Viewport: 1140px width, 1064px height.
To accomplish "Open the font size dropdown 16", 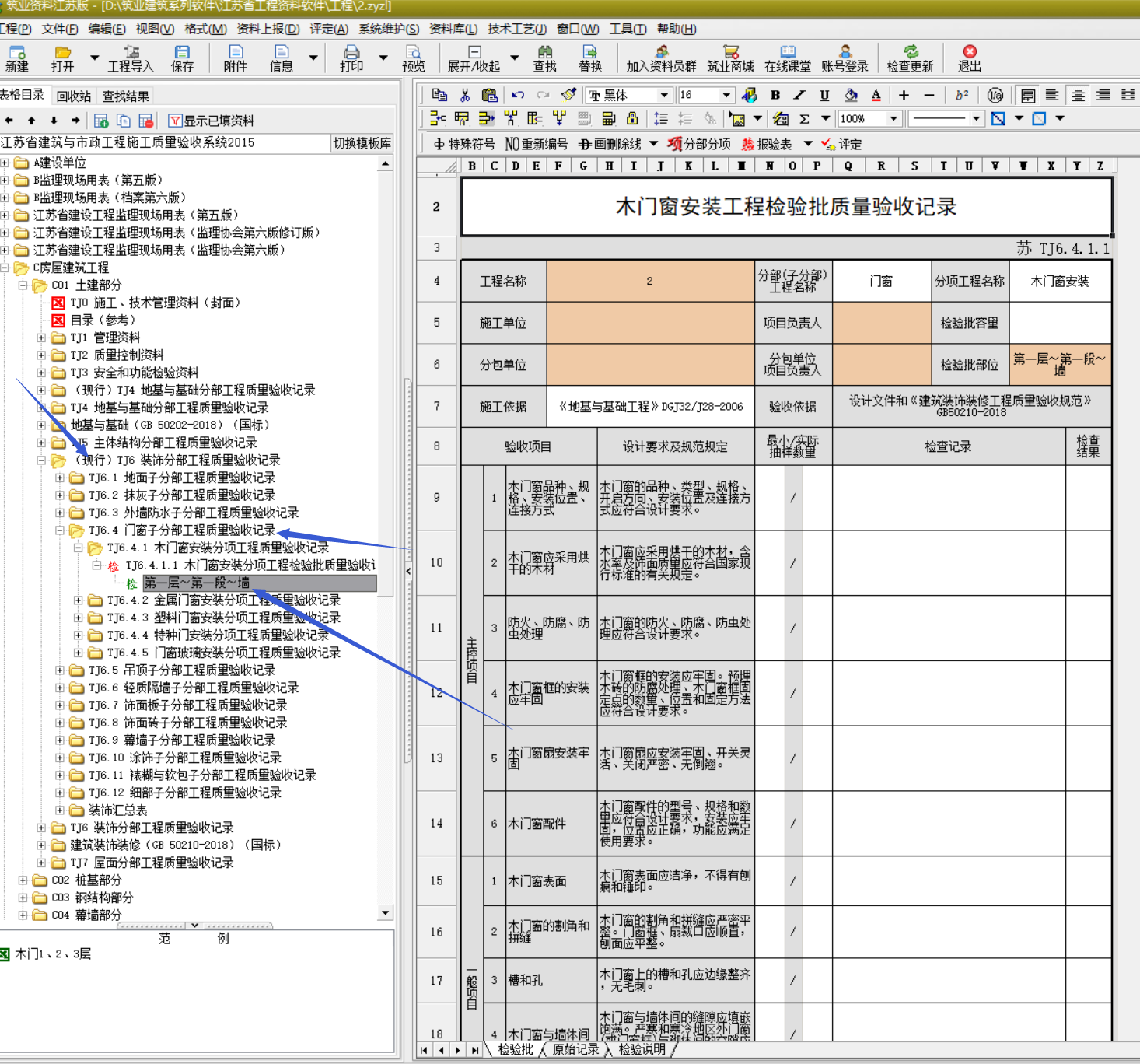I will (x=726, y=95).
